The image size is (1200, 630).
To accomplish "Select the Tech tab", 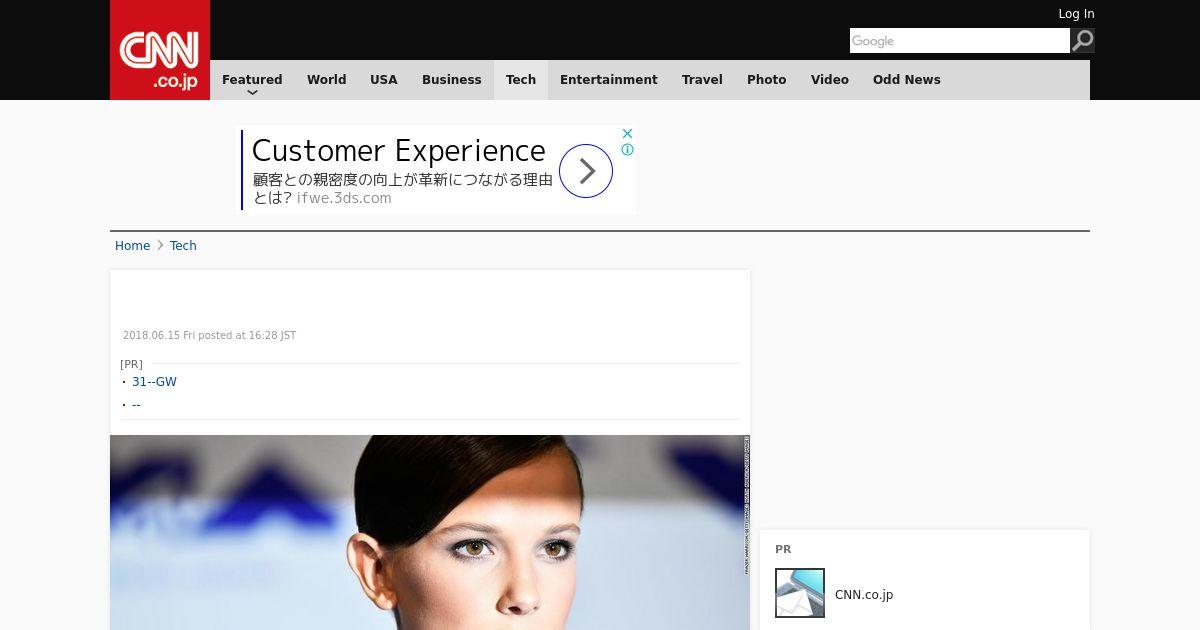I will (521, 80).
